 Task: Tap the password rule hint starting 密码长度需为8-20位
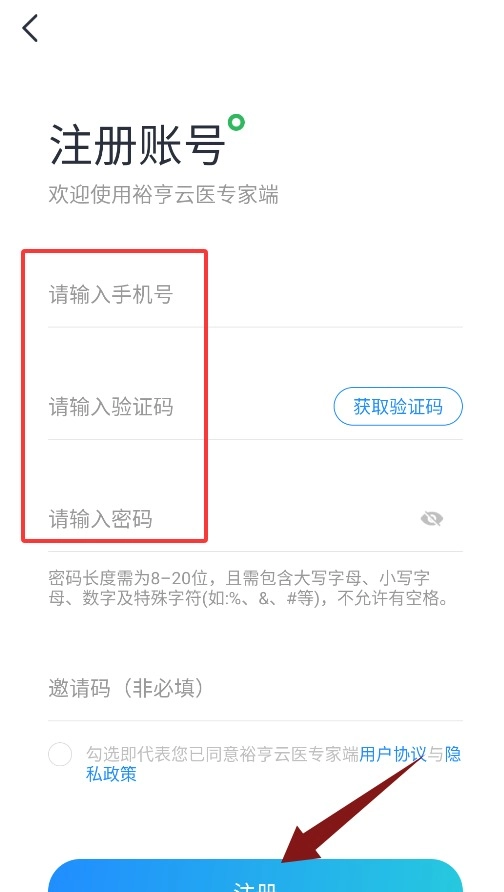point(249,589)
